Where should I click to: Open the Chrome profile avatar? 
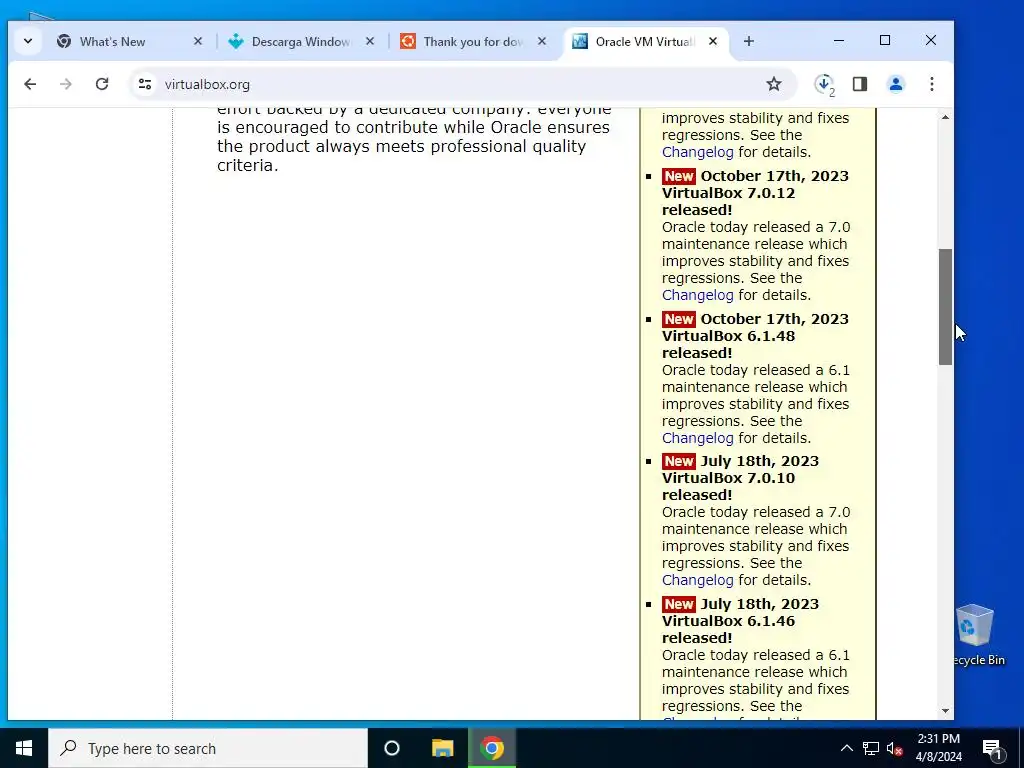[x=895, y=84]
